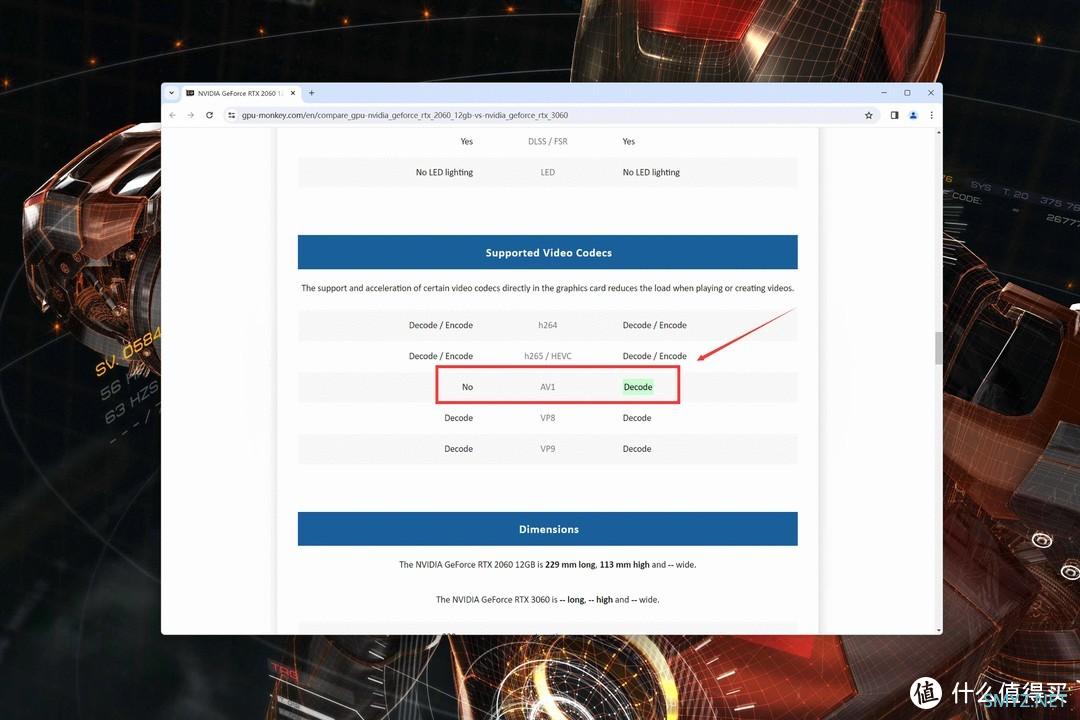This screenshot has width=1080, height=720.
Task: Open the Chrome profile menu
Action: (913, 115)
